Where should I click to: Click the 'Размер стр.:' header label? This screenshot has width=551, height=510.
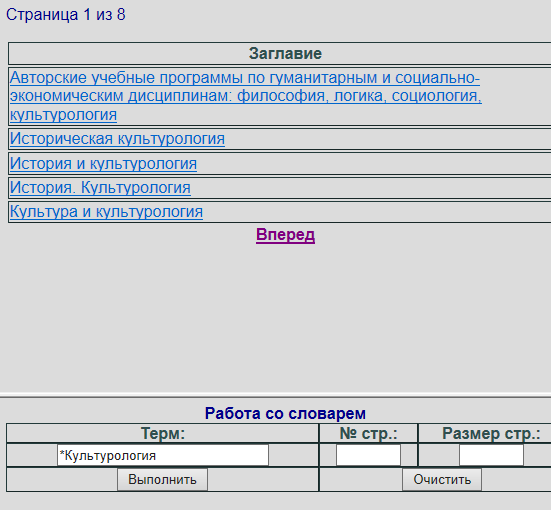coord(491,433)
